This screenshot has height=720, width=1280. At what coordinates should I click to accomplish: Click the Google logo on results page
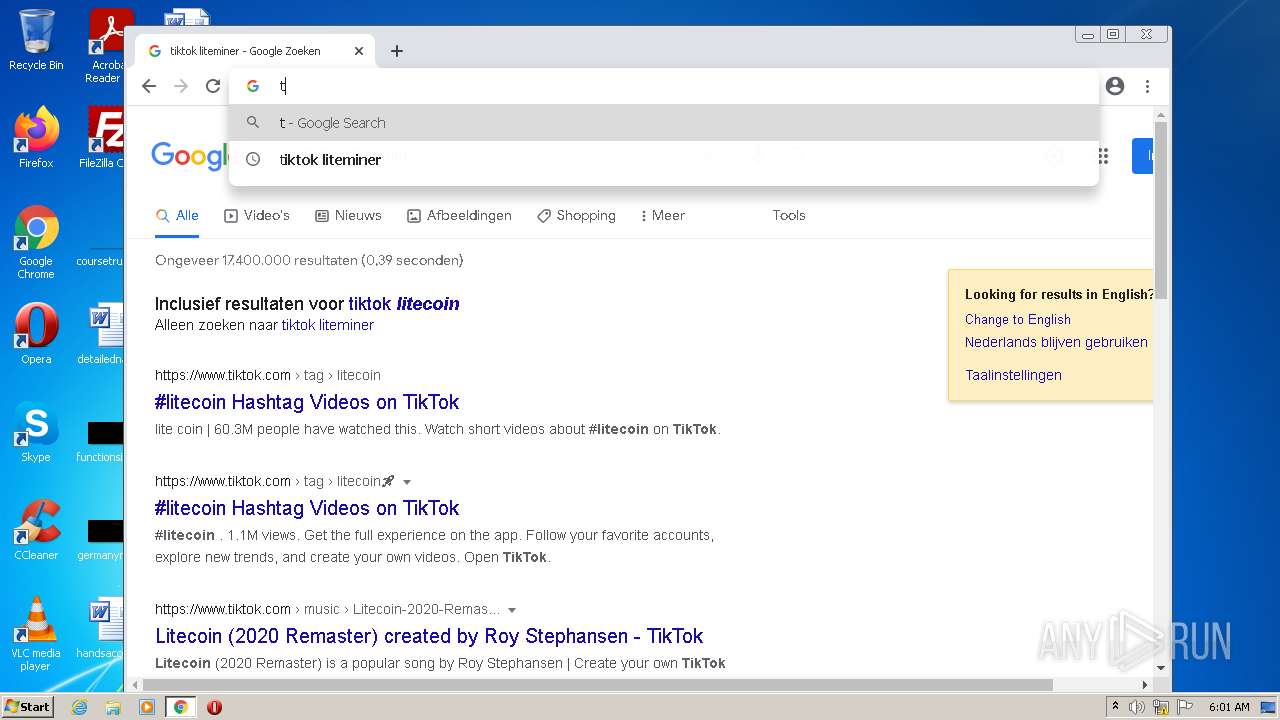coord(190,156)
